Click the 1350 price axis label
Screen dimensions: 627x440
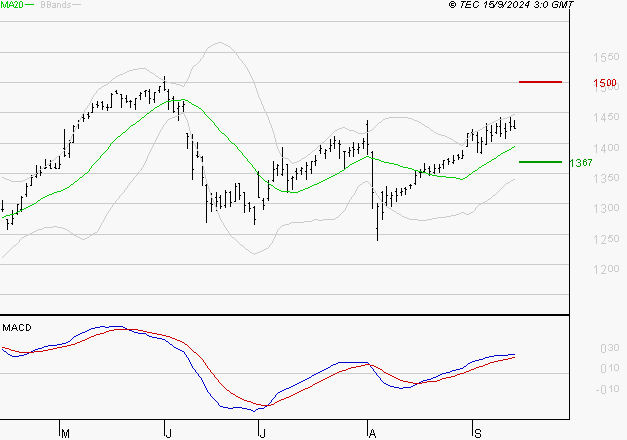pyautogui.click(x=606, y=178)
